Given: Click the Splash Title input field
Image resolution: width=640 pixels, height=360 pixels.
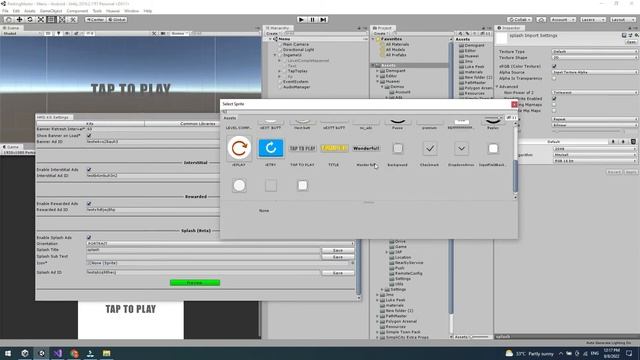Looking at the screenshot, I should pos(203,250).
